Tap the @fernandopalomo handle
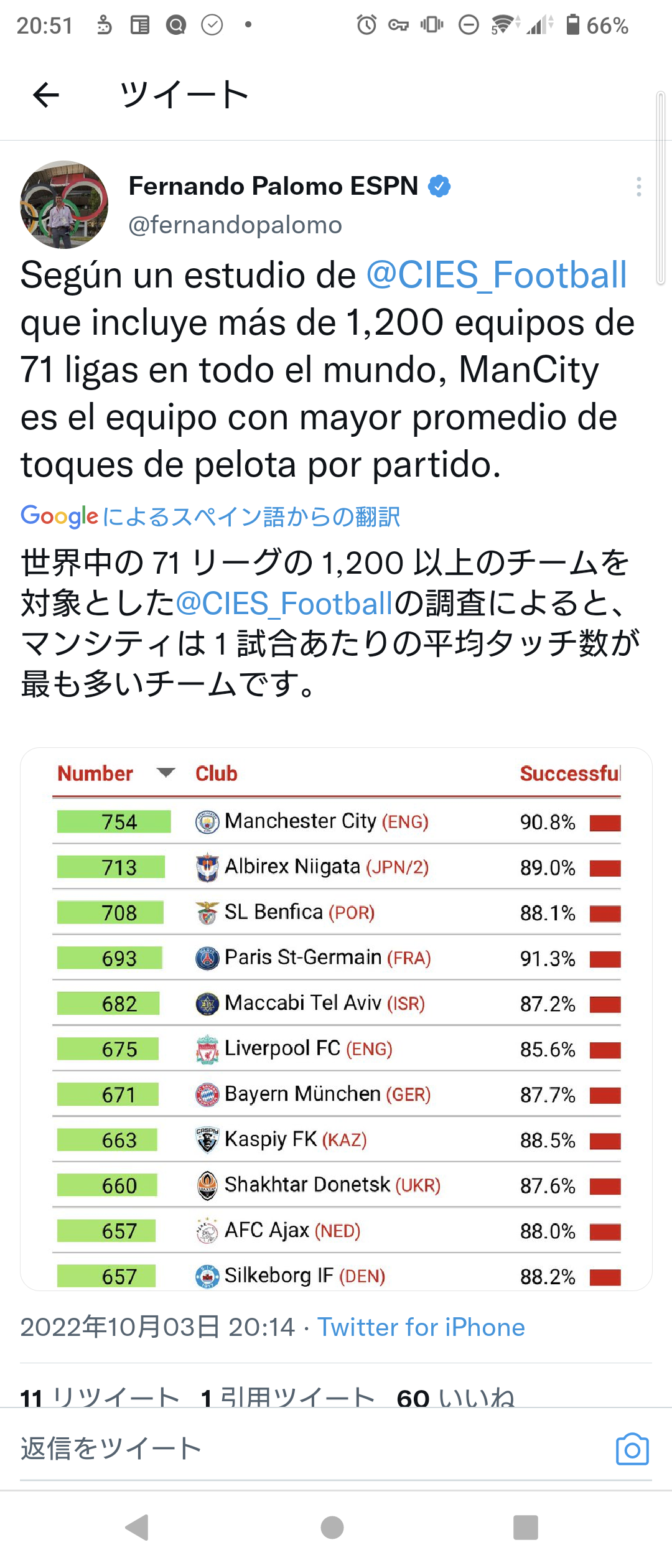The height and width of the screenshot is (1568, 672). [235, 225]
